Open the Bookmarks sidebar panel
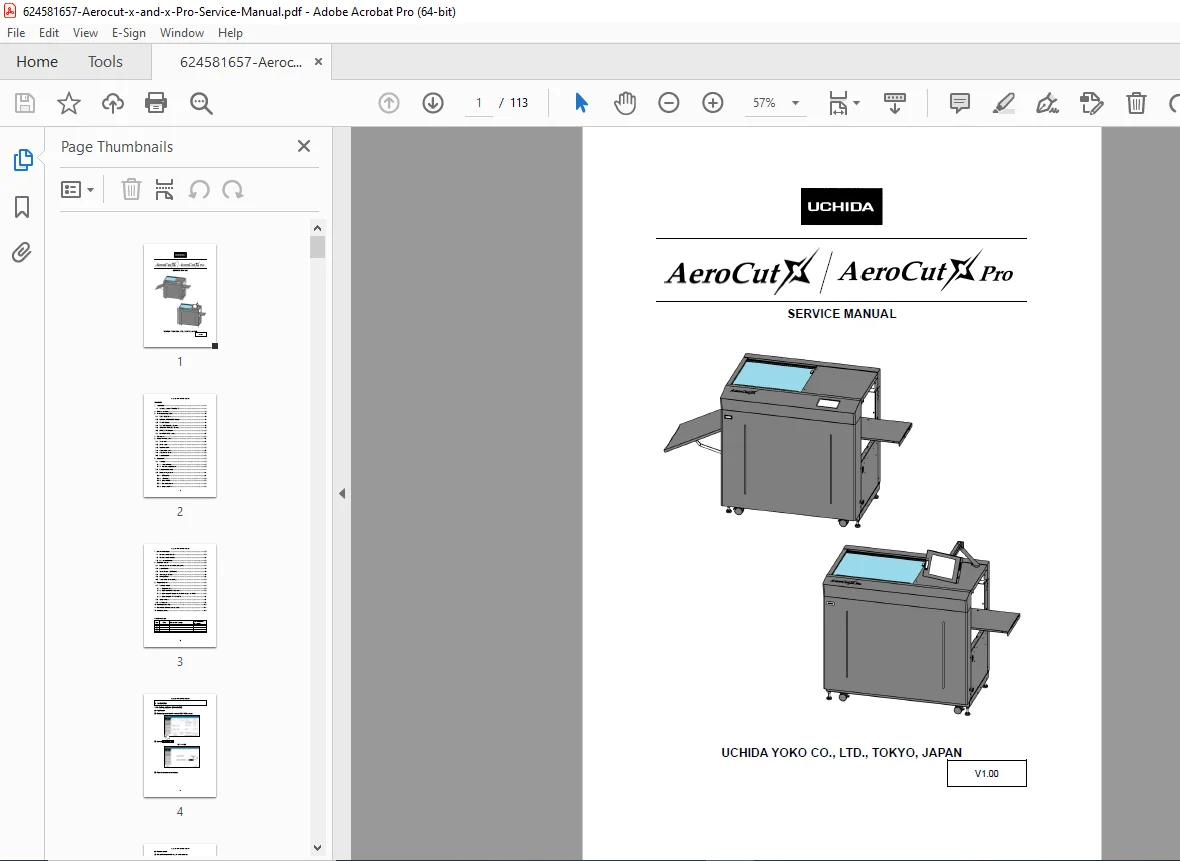Image resolution: width=1180 pixels, height=861 pixels. (x=22, y=207)
